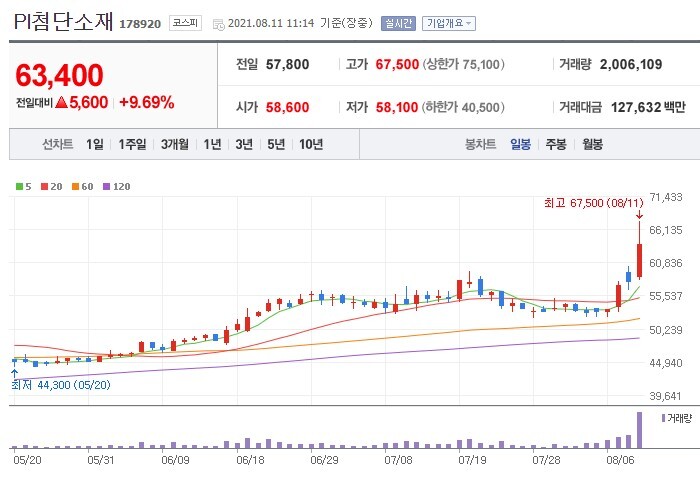Screen dimensions: 700x478
Task: Click the 전일 value 57,800
Action: 288,64
